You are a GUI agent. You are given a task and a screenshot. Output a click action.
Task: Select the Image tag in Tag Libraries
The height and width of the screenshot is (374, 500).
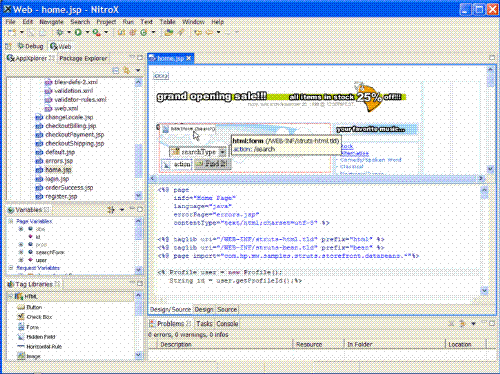tap(29, 356)
